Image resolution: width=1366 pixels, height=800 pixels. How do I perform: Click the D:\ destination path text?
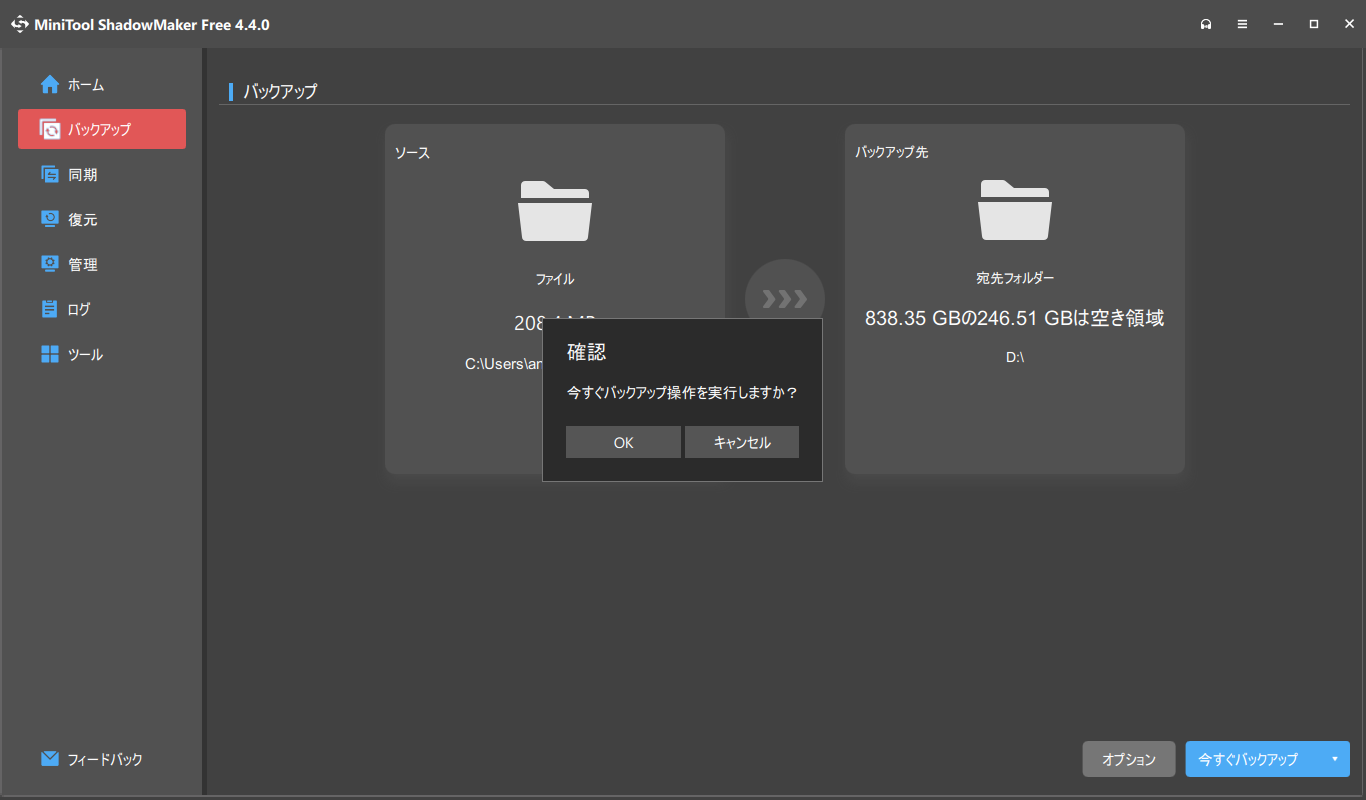point(1014,357)
